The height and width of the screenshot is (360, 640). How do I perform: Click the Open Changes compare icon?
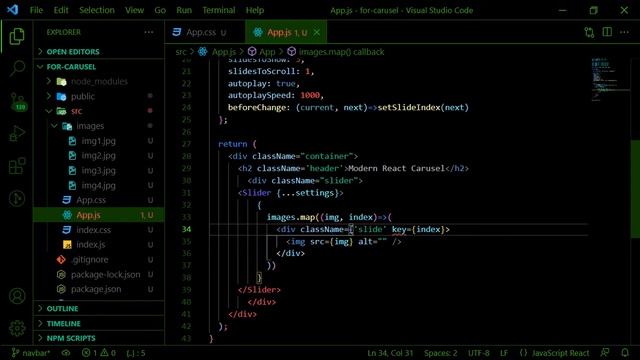point(589,32)
